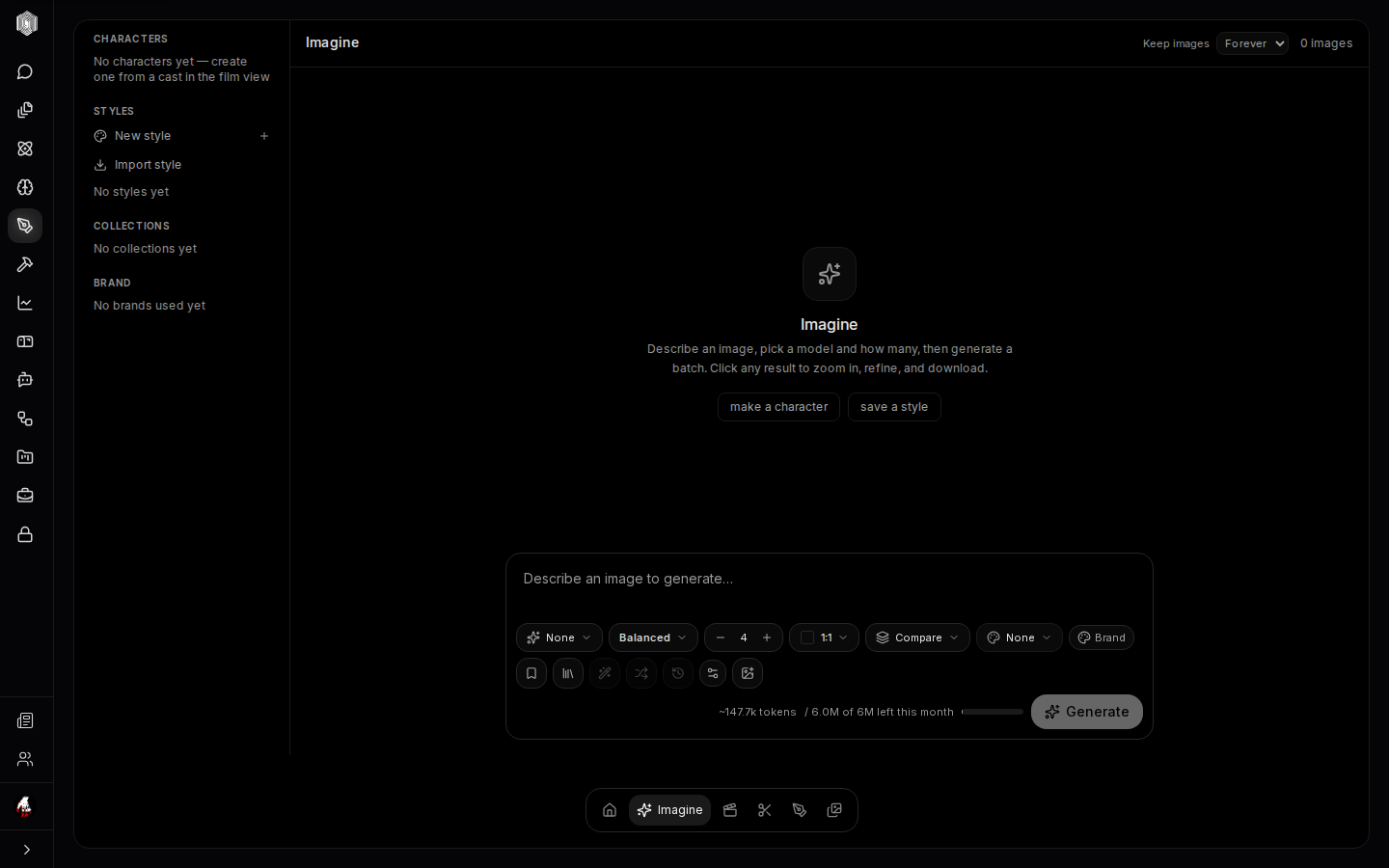Screen dimensions: 1389x868
Task: Select New style in the Styles section
Action: (143, 136)
